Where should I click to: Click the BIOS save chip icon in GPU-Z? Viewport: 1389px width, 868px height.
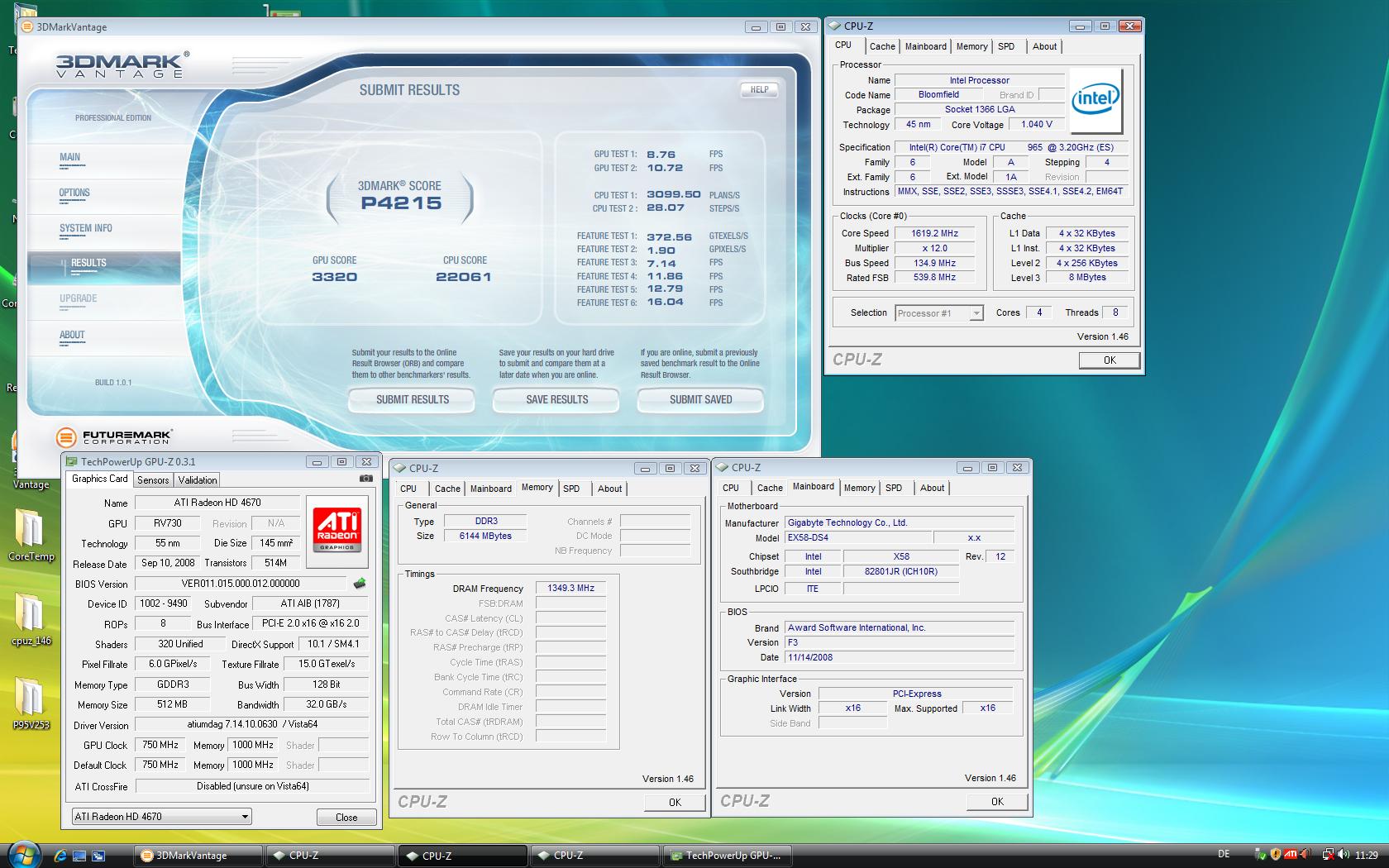360,584
